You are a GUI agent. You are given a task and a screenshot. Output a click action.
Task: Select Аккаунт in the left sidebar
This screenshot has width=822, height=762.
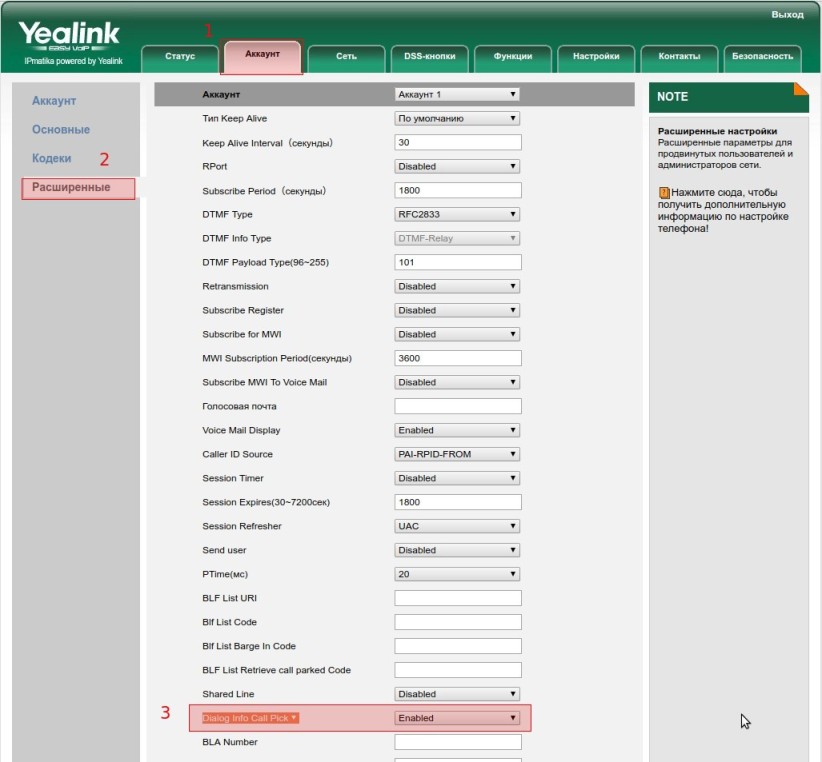54,101
